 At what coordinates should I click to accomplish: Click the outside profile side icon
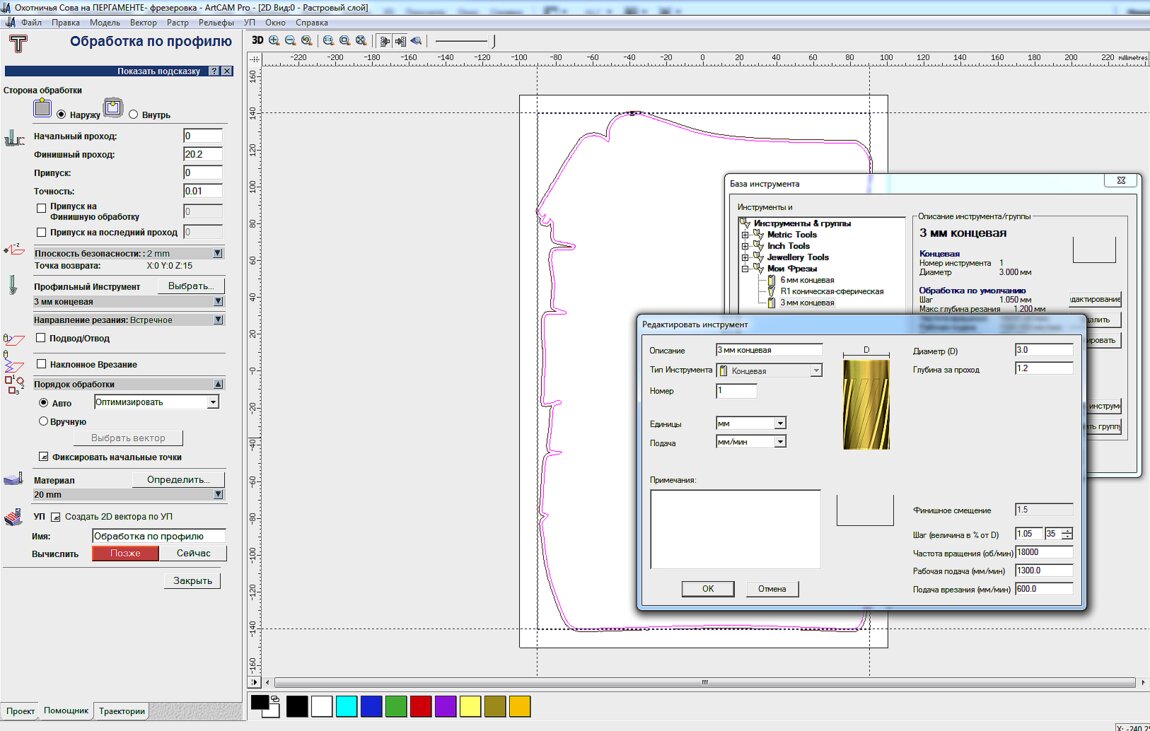(x=43, y=108)
